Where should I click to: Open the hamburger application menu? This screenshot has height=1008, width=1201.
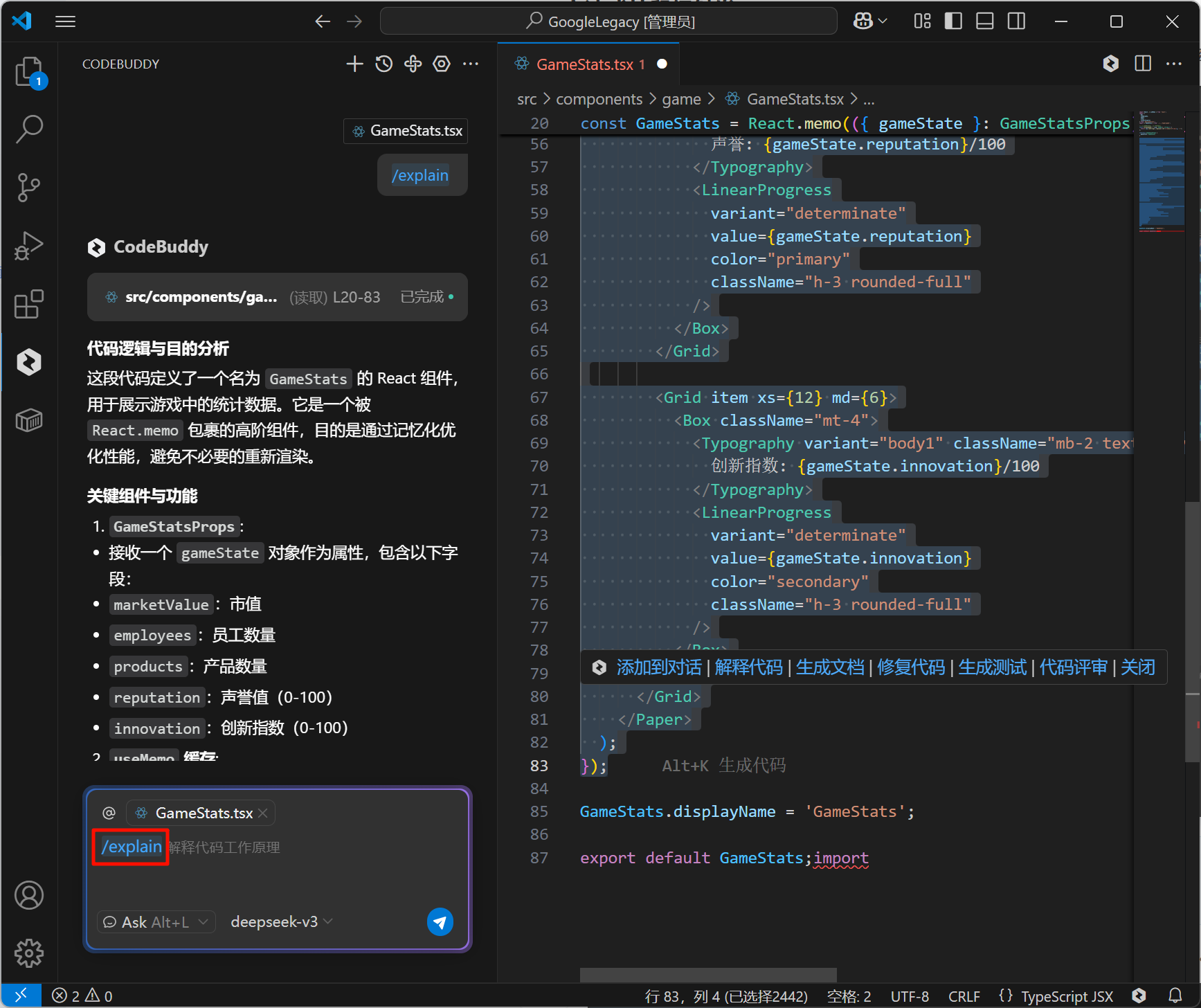(x=65, y=21)
